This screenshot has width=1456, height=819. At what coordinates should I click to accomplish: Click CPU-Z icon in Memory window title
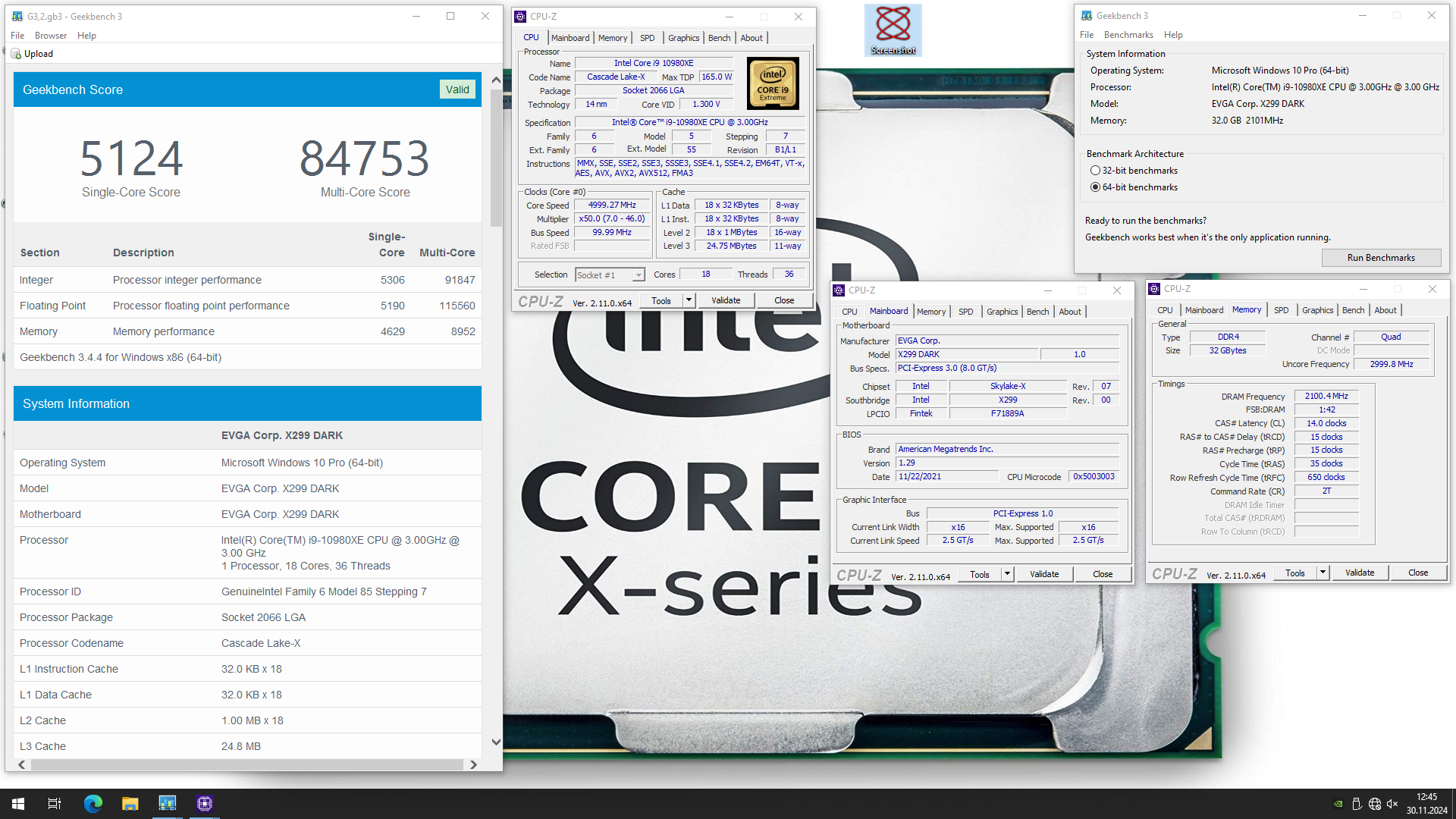[x=1154, y=289]
